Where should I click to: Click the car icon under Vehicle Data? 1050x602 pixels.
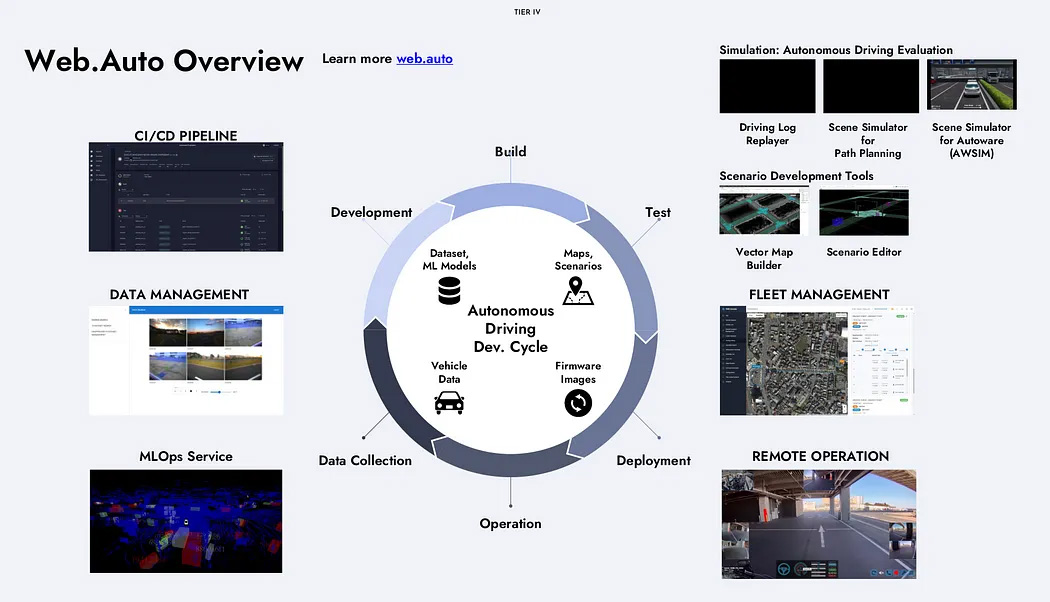tap(449, 403)
